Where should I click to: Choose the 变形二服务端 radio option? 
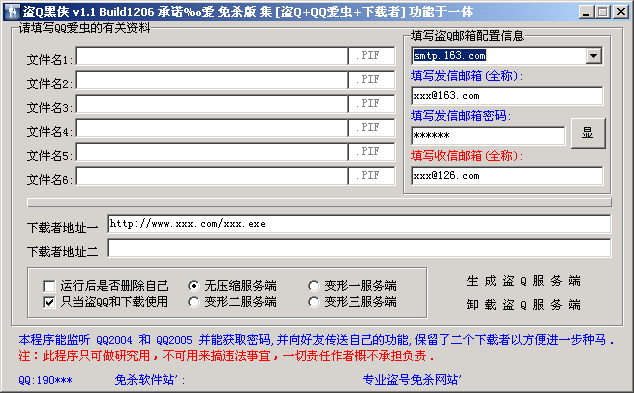(194, 302)
